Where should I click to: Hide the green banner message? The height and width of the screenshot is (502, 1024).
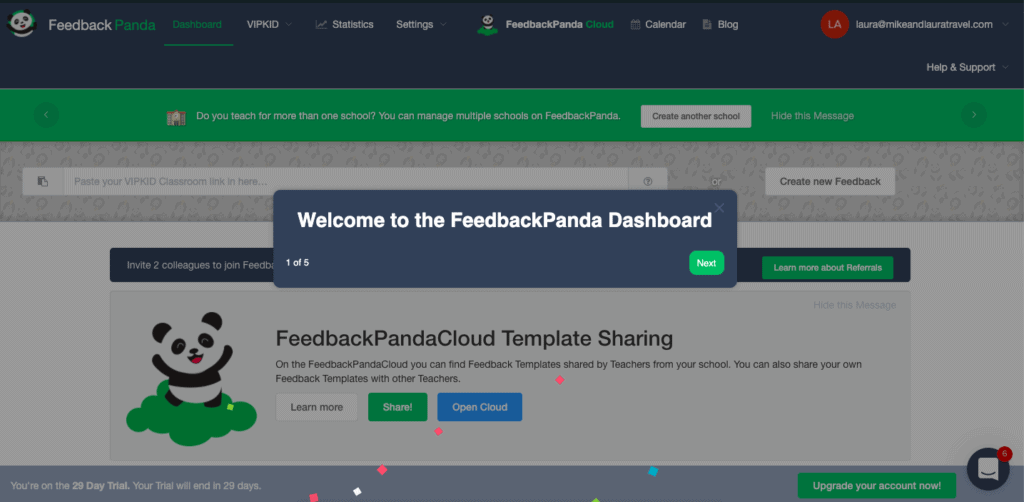812,116
